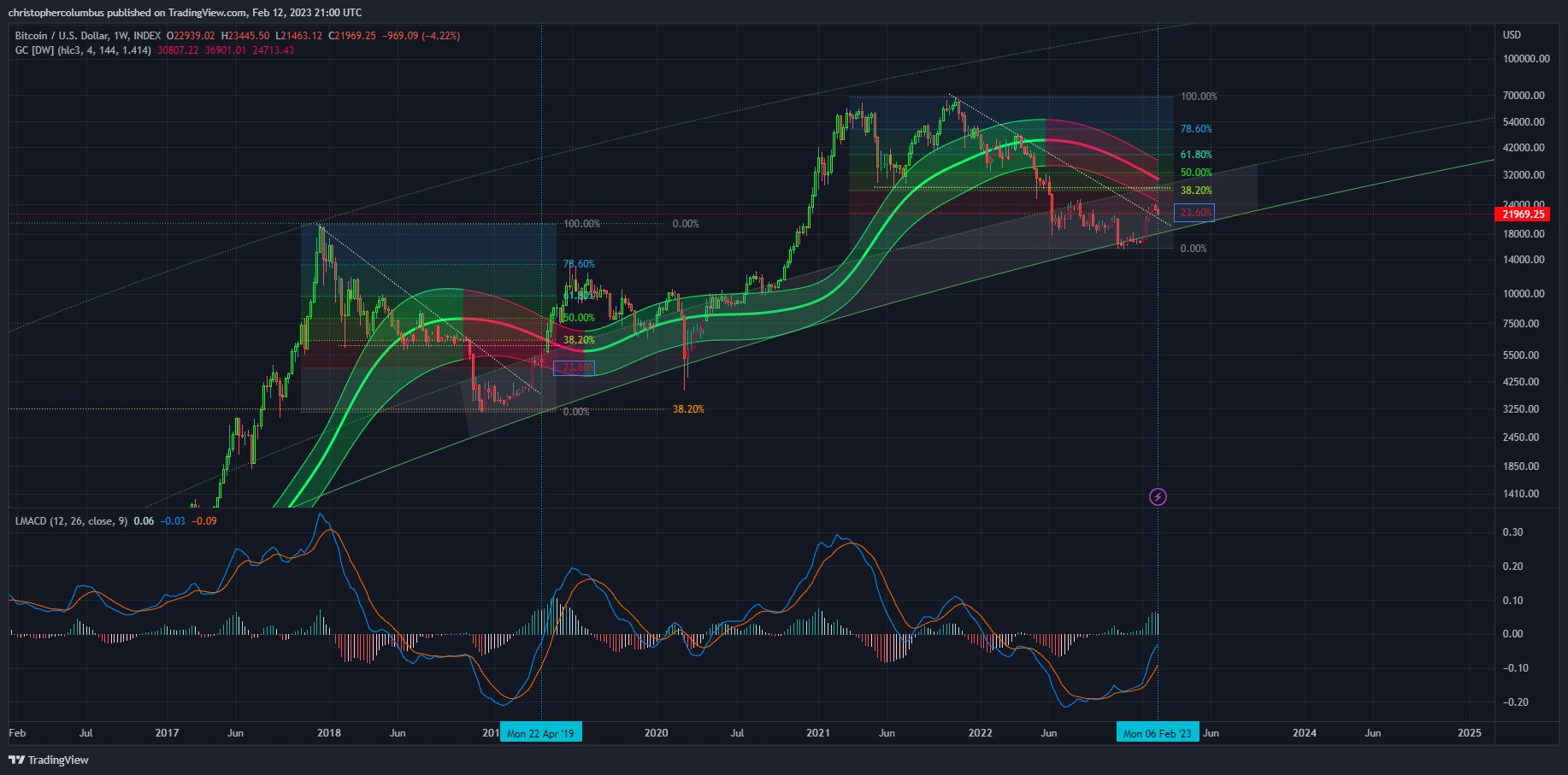This screenshot has height=775, width=1568.
Task: Click the 42000.00 price axis label
Action: coord(1524,148)
